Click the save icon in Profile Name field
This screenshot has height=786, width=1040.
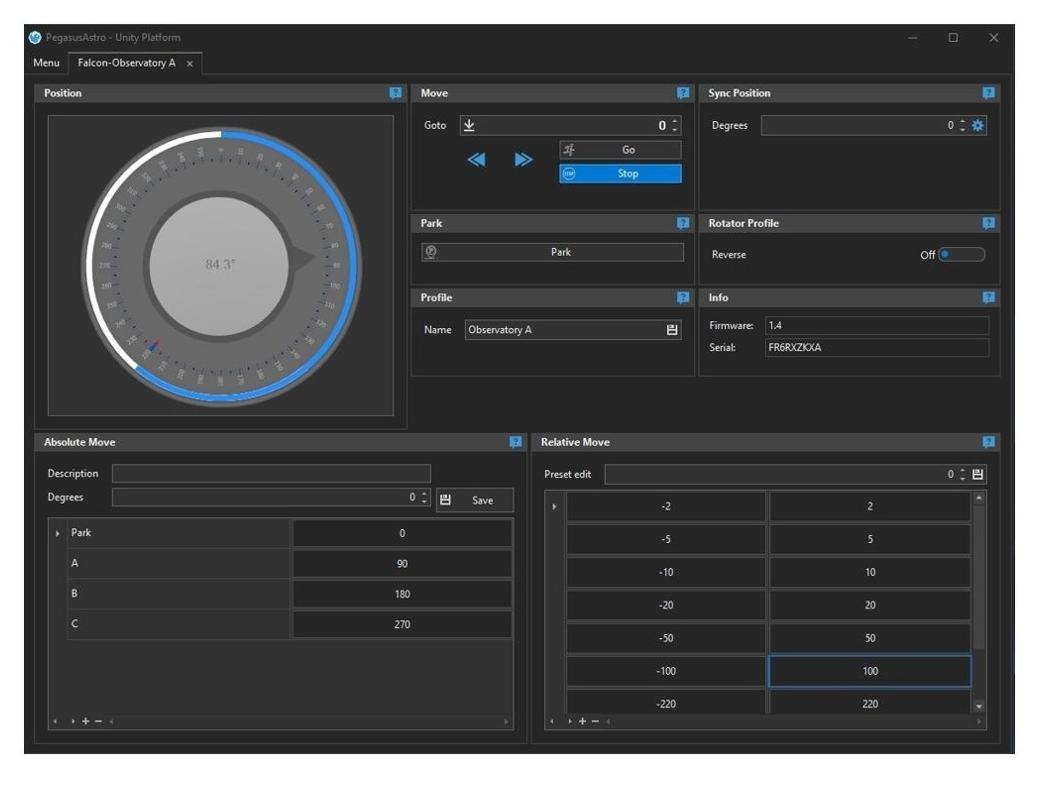[673, 330]
